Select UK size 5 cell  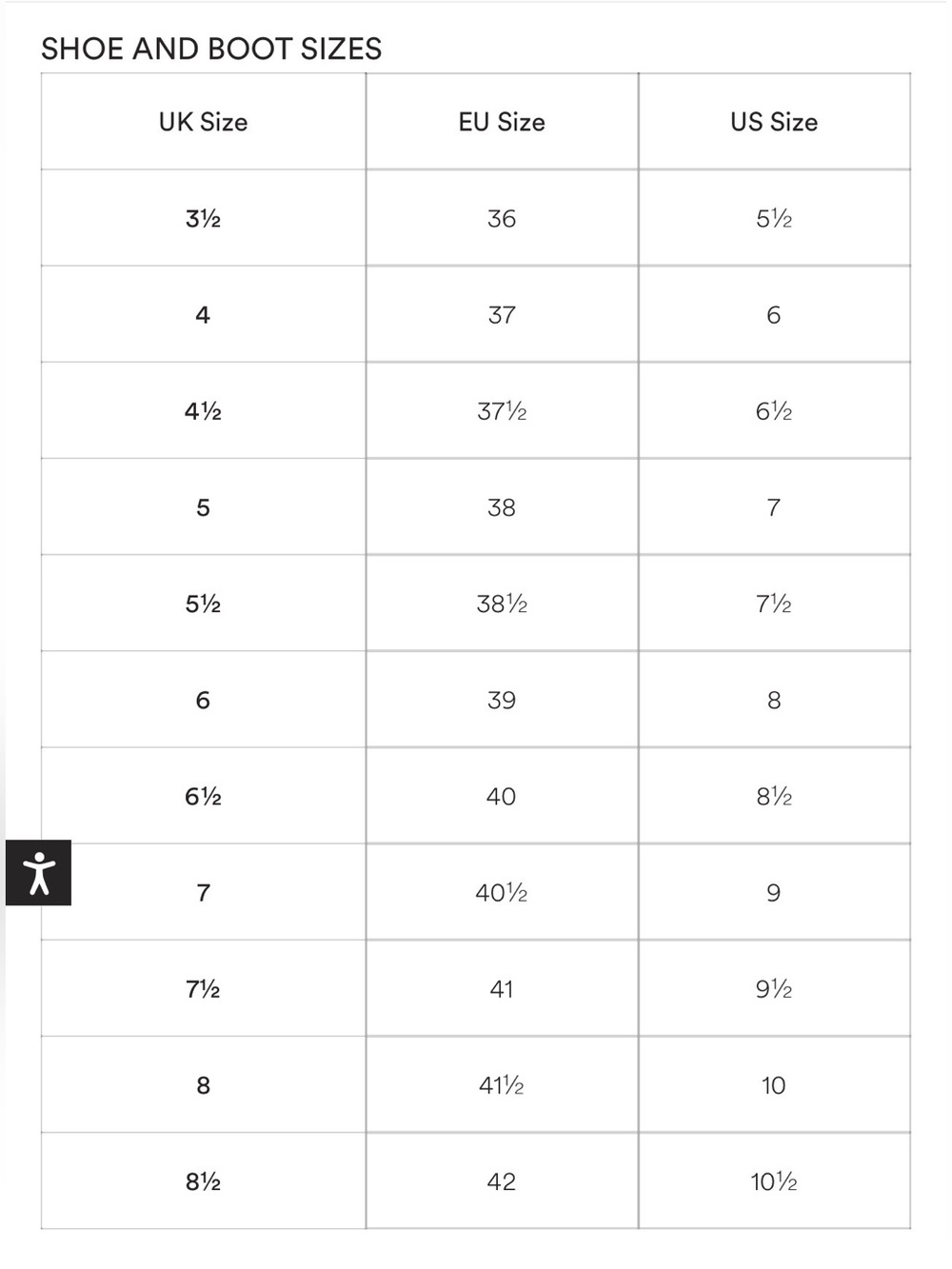pos(203,507)
